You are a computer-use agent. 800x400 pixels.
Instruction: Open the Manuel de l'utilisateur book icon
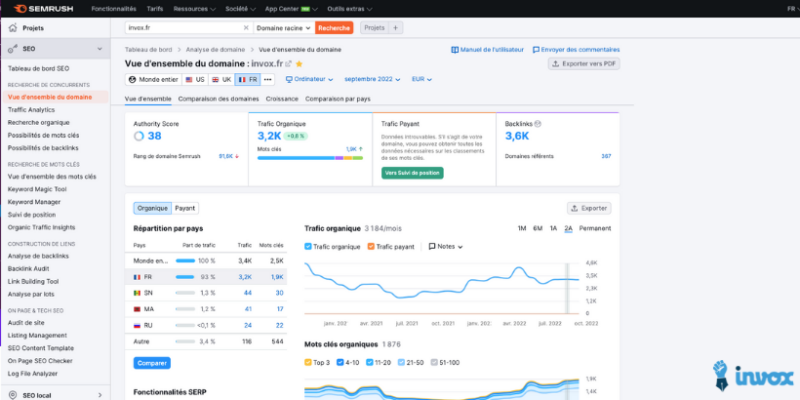455,50
